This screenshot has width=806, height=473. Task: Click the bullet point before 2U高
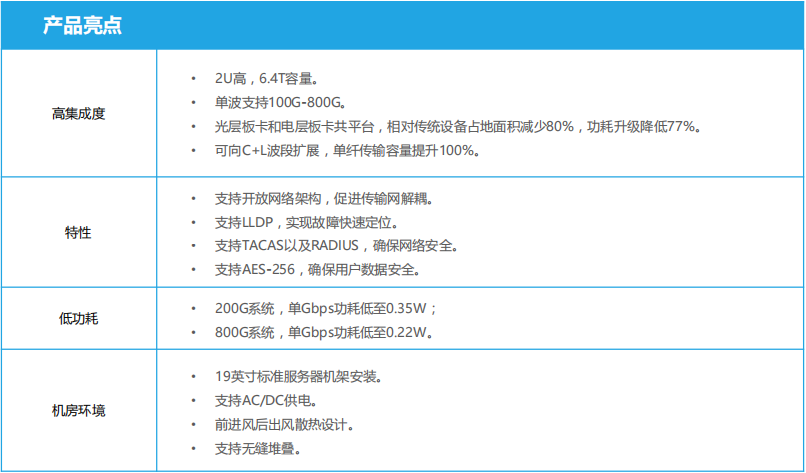(x=192, y=78)
